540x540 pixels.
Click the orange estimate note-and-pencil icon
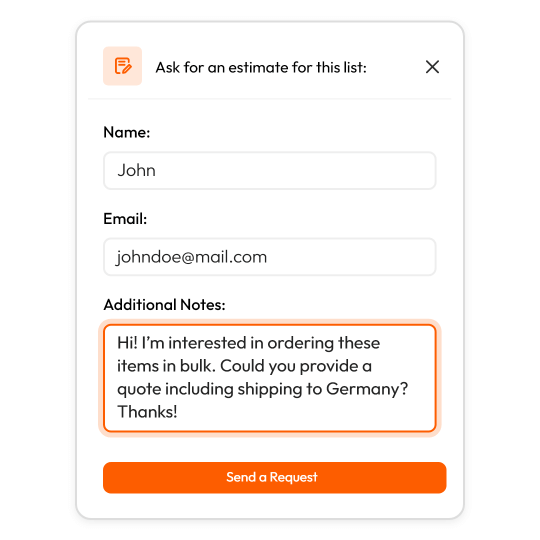coord(122,66)
